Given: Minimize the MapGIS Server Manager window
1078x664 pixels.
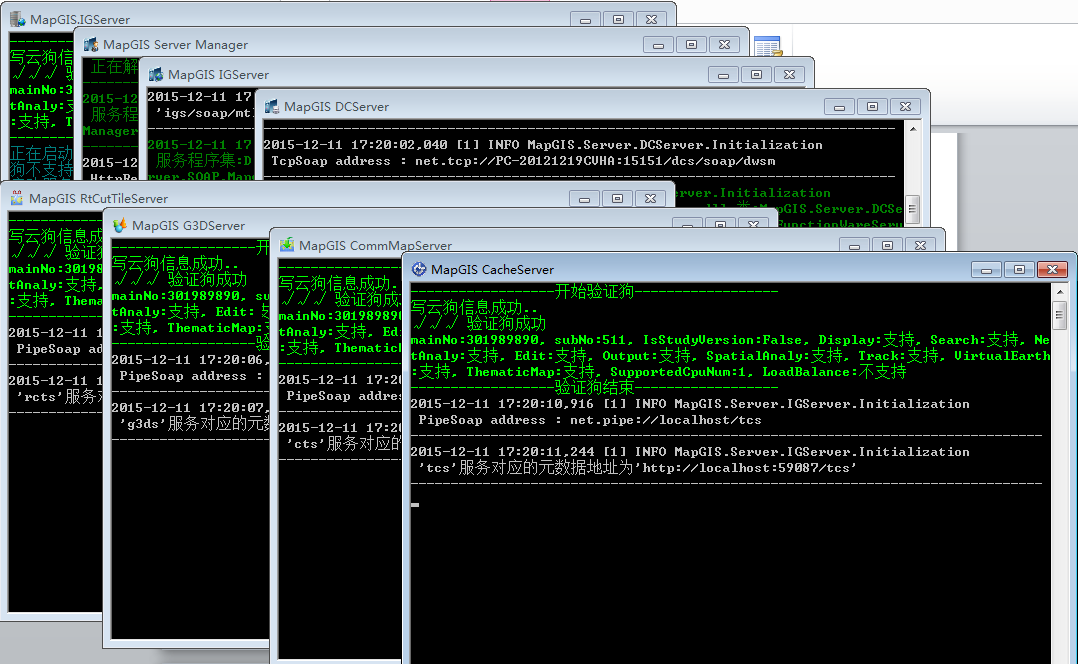Looking at the screenshot, I should point(659,45).
